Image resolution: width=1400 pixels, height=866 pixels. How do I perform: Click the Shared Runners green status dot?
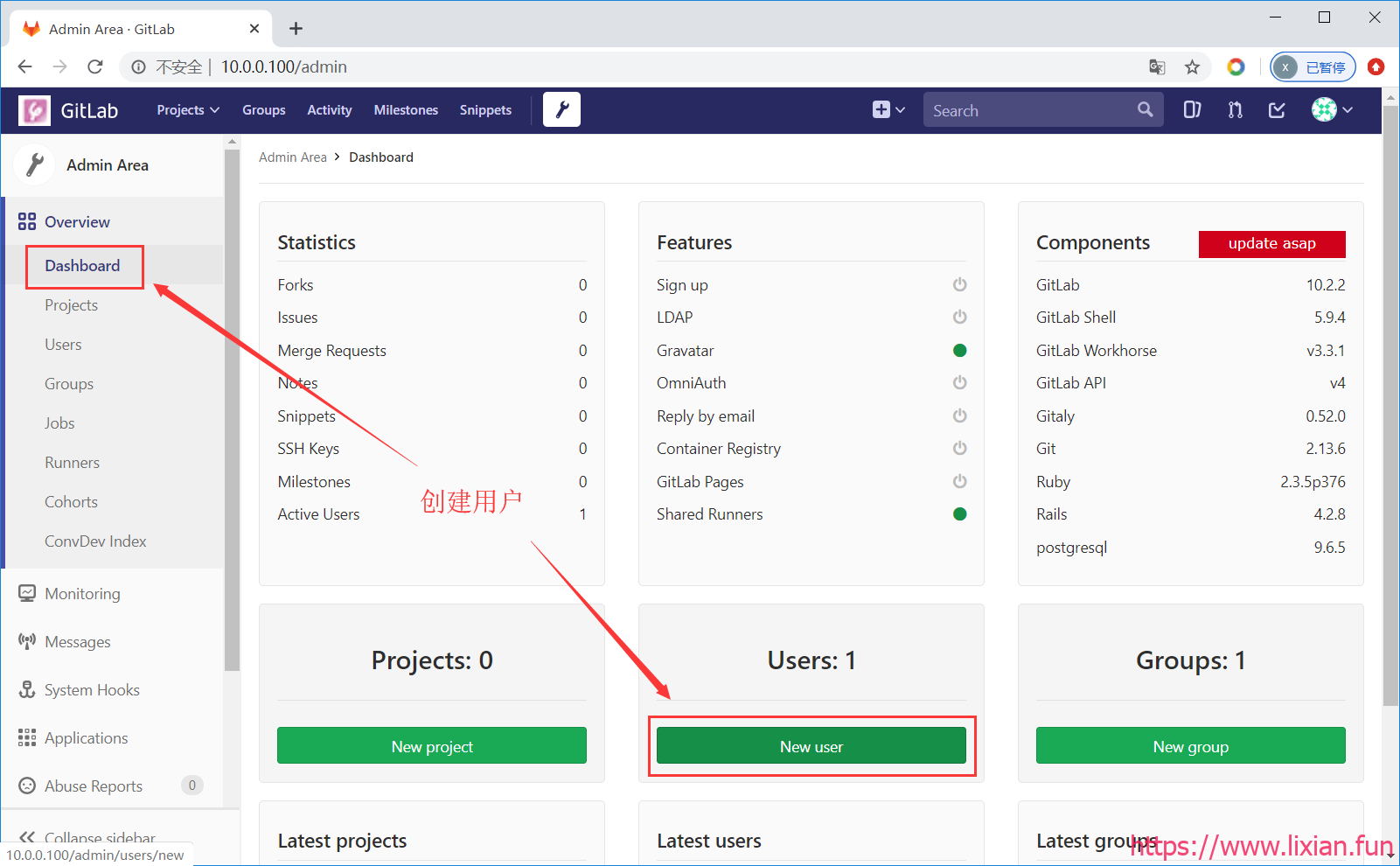(x=959, y=513)
